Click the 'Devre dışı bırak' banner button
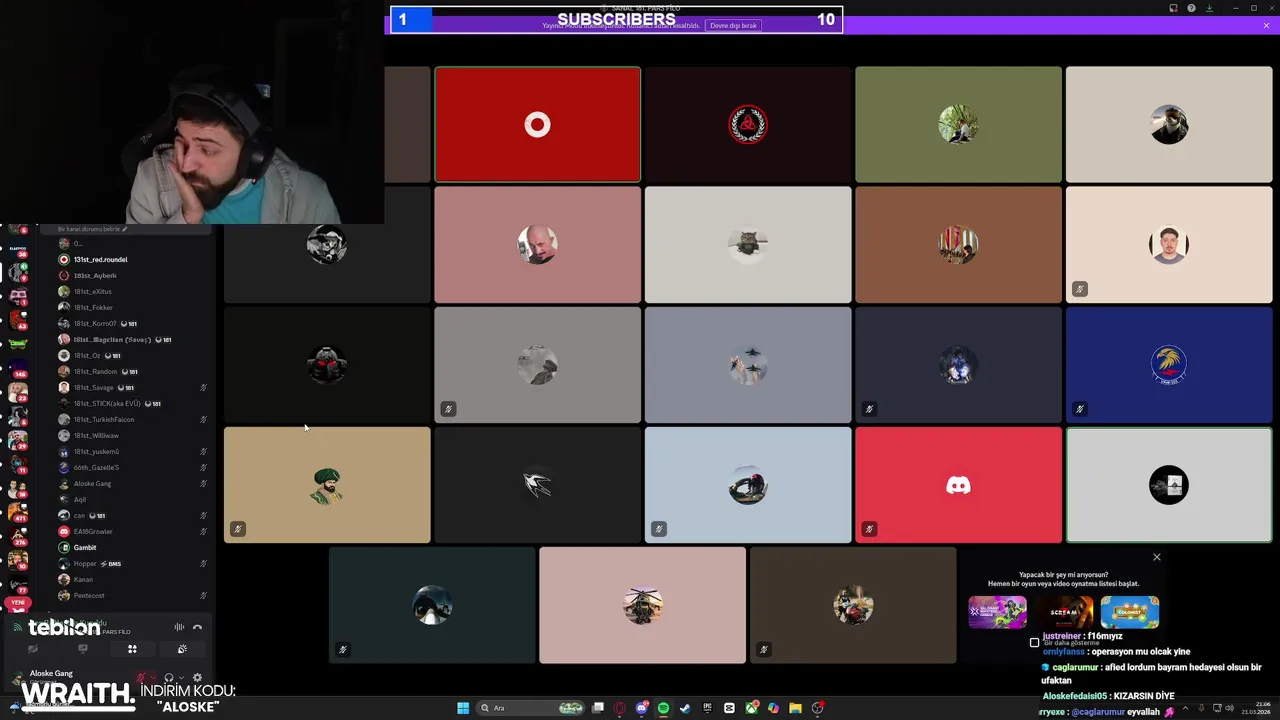Screen dimensions: 1280x720 (x=733, y=25)
